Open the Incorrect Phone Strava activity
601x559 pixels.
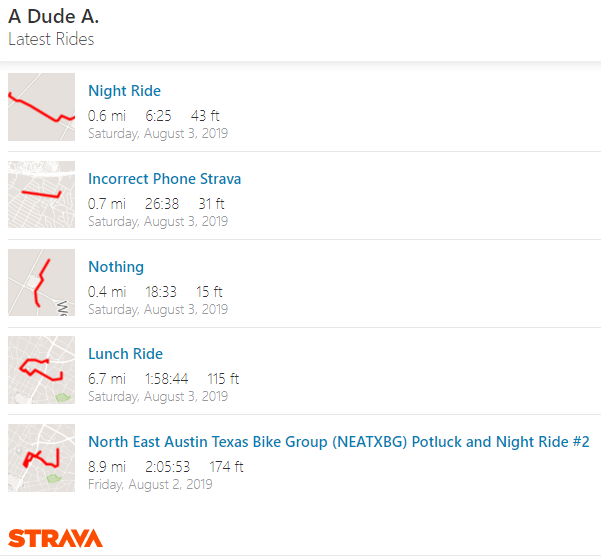164,179
